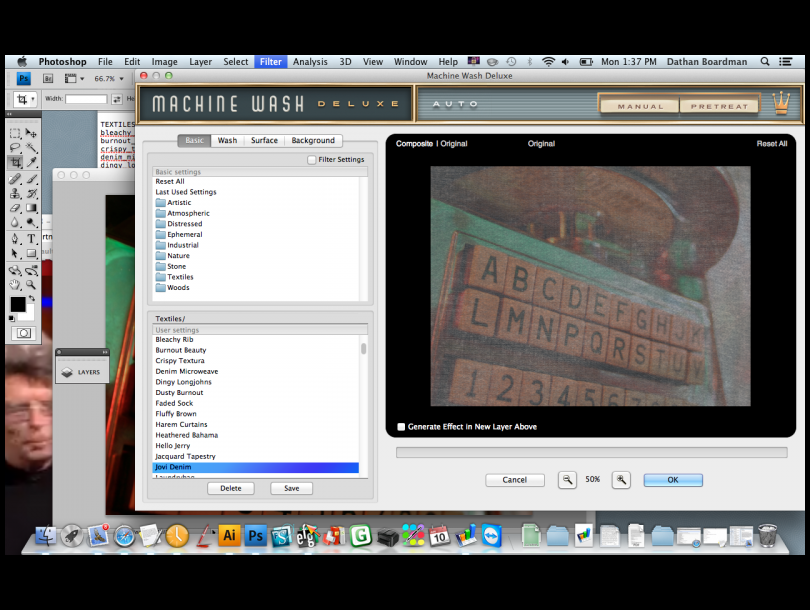Select the Crop tool in the toolbox

15,163
